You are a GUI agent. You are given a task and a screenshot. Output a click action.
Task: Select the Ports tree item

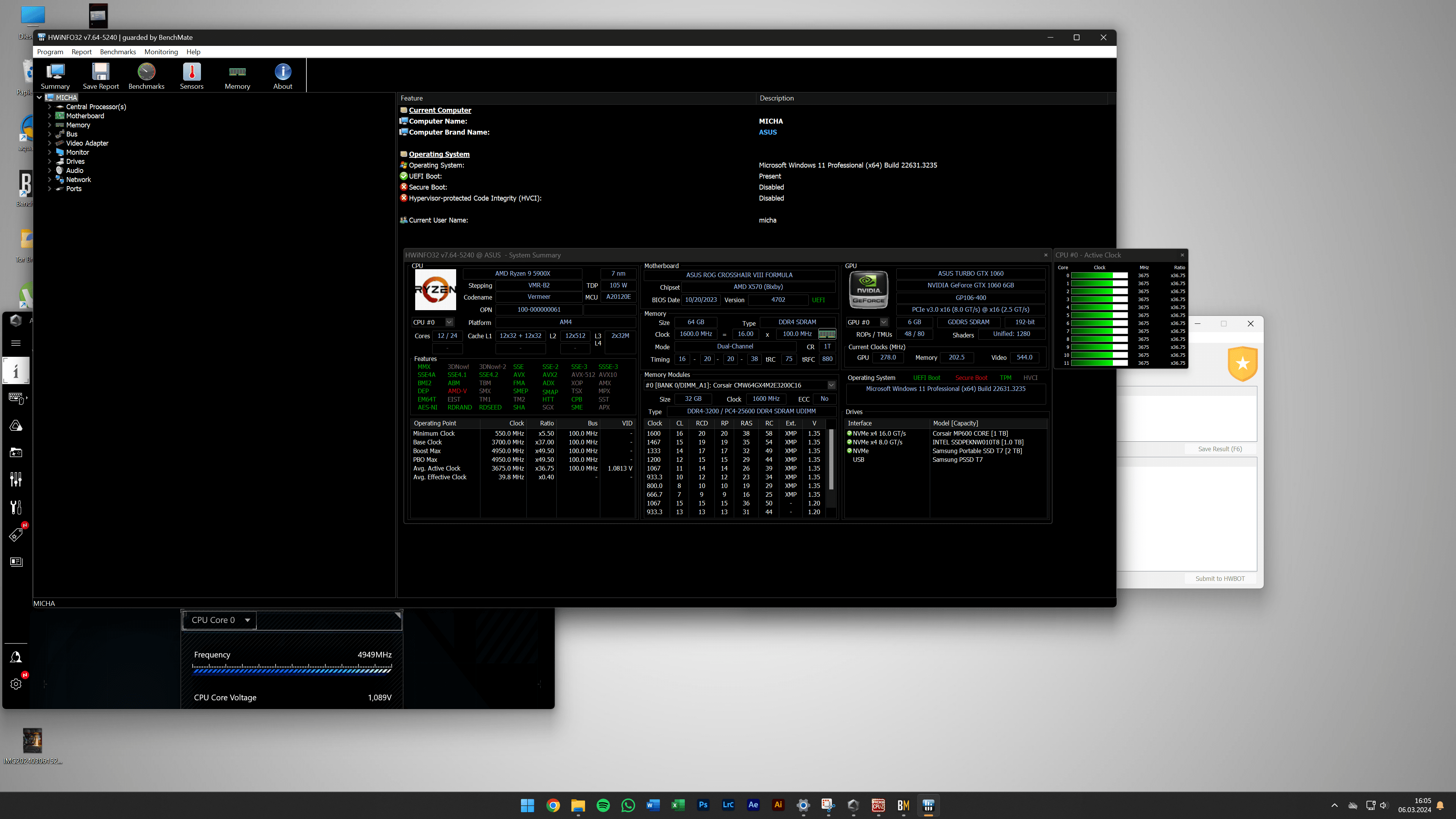click(74, 189)
